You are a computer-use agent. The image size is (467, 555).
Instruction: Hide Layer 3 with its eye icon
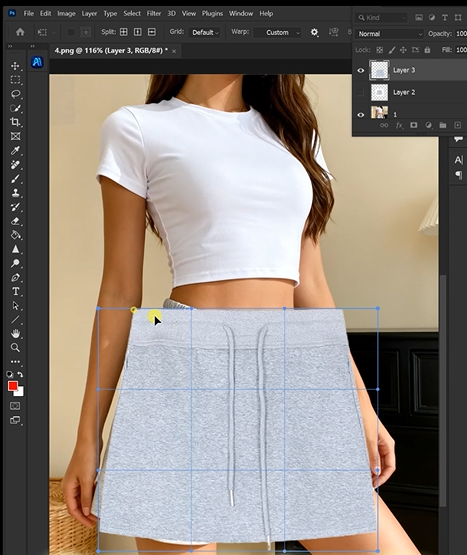click(360, 70)
